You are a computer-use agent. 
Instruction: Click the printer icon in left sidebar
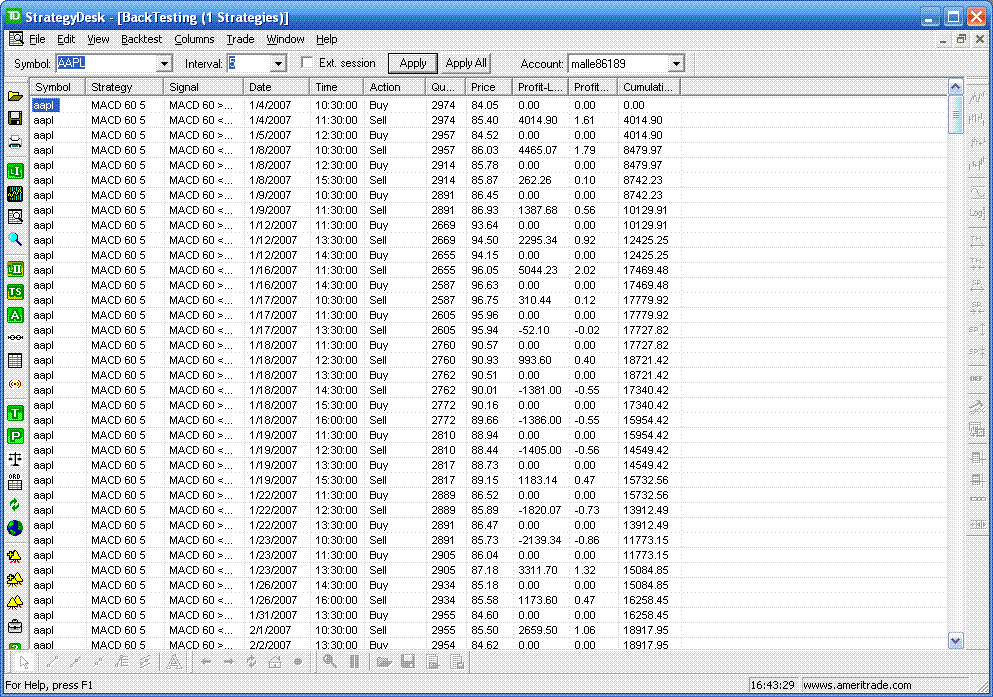[15, 142]
